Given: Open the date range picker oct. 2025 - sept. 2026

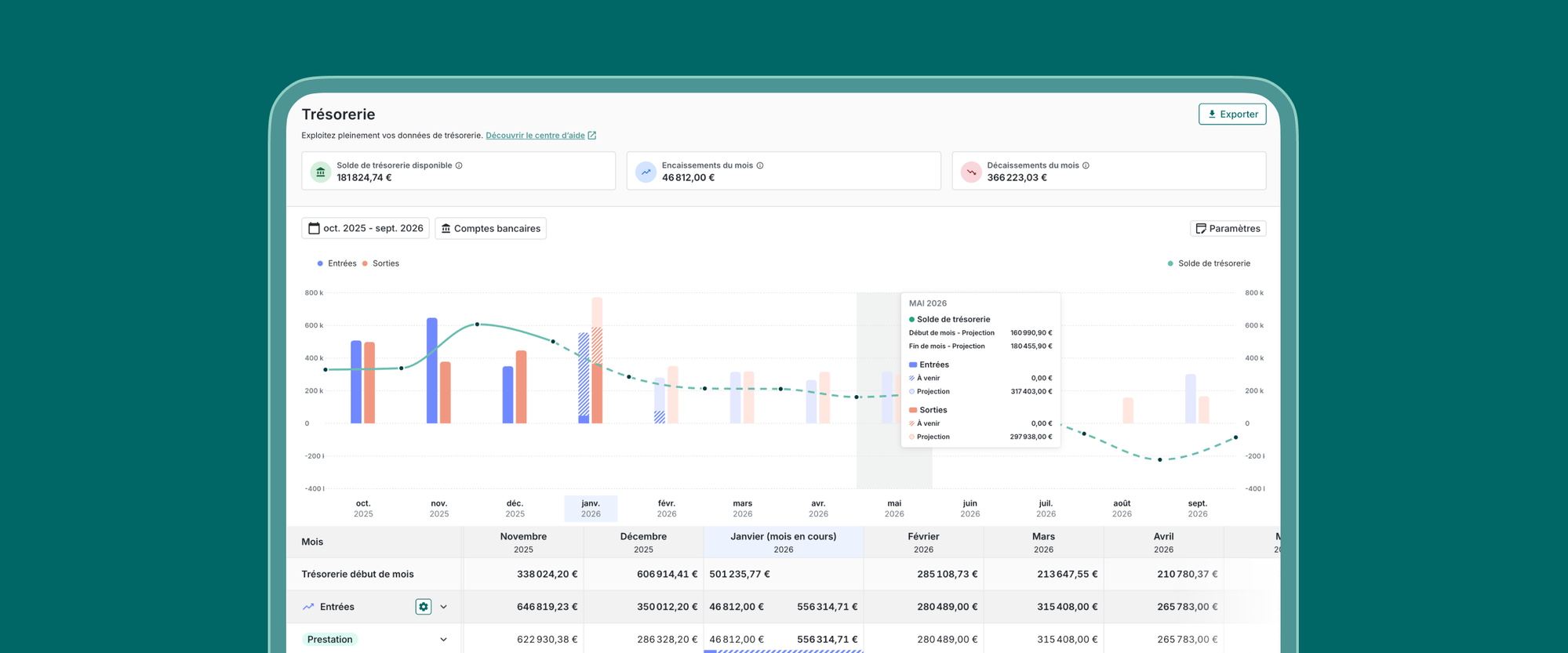Looking at the screenshot, I should click(366, 228).
